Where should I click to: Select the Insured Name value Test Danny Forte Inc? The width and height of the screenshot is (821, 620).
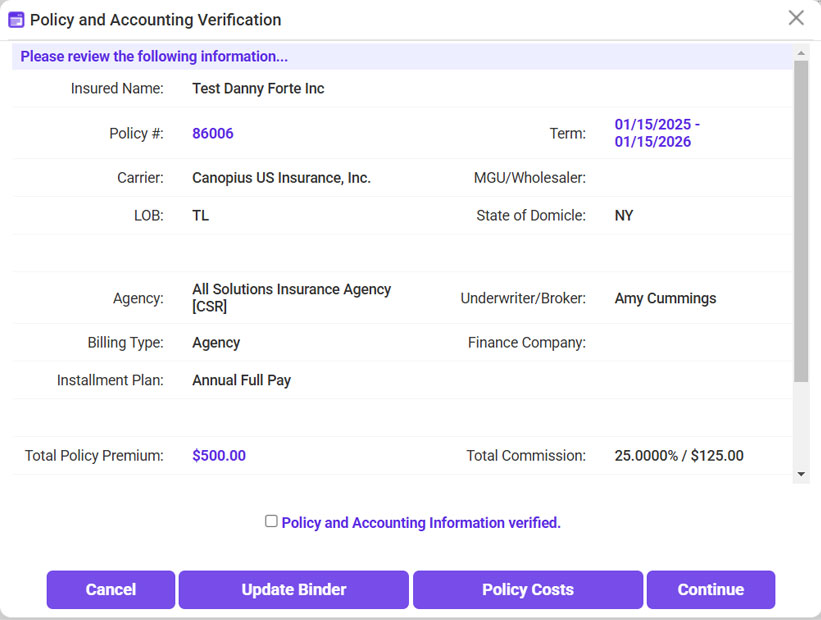[259, 88]
